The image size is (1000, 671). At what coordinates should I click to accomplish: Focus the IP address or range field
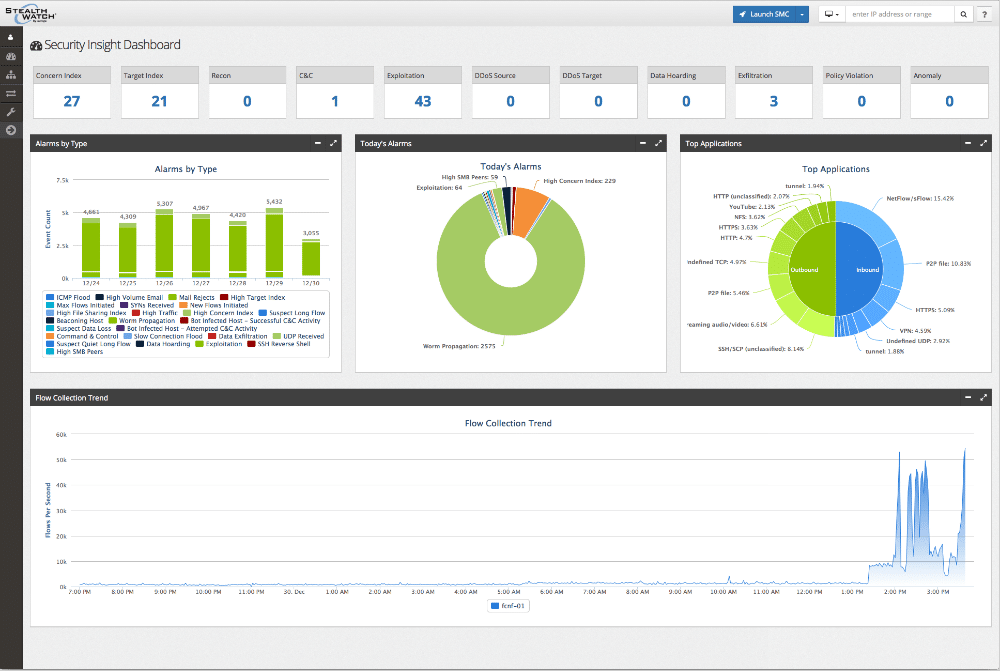900,14
